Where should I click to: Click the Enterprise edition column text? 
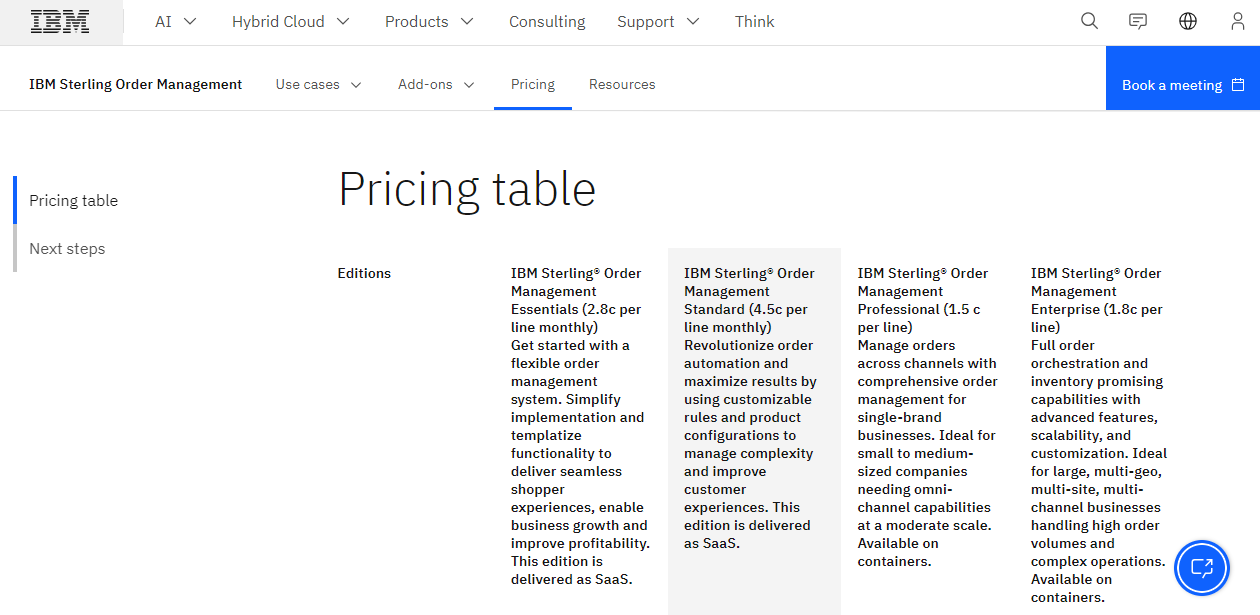[1099, 435]
